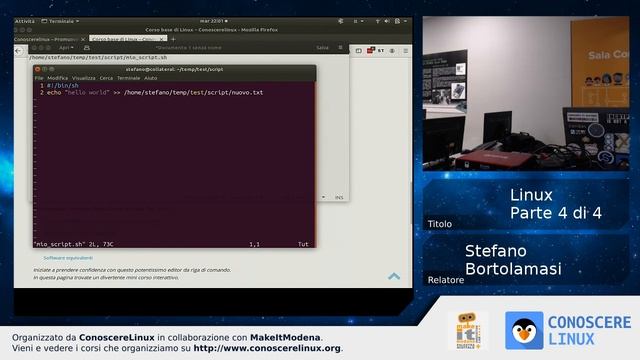
Task: Click the 1,1 cursor position in vim
Action: coord(254,244)
